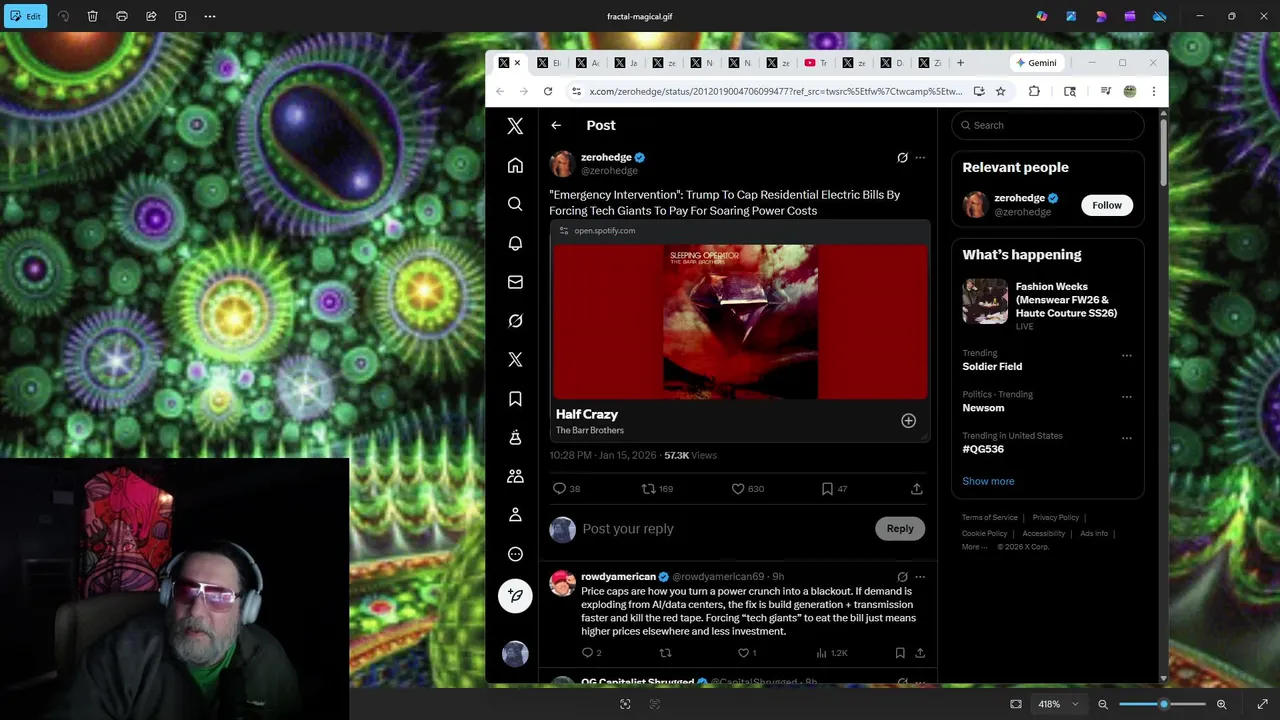The image size is (1280, 720).
Task: Open the zerohedge post's three-dot menu
Action: (x=920, y=157)
